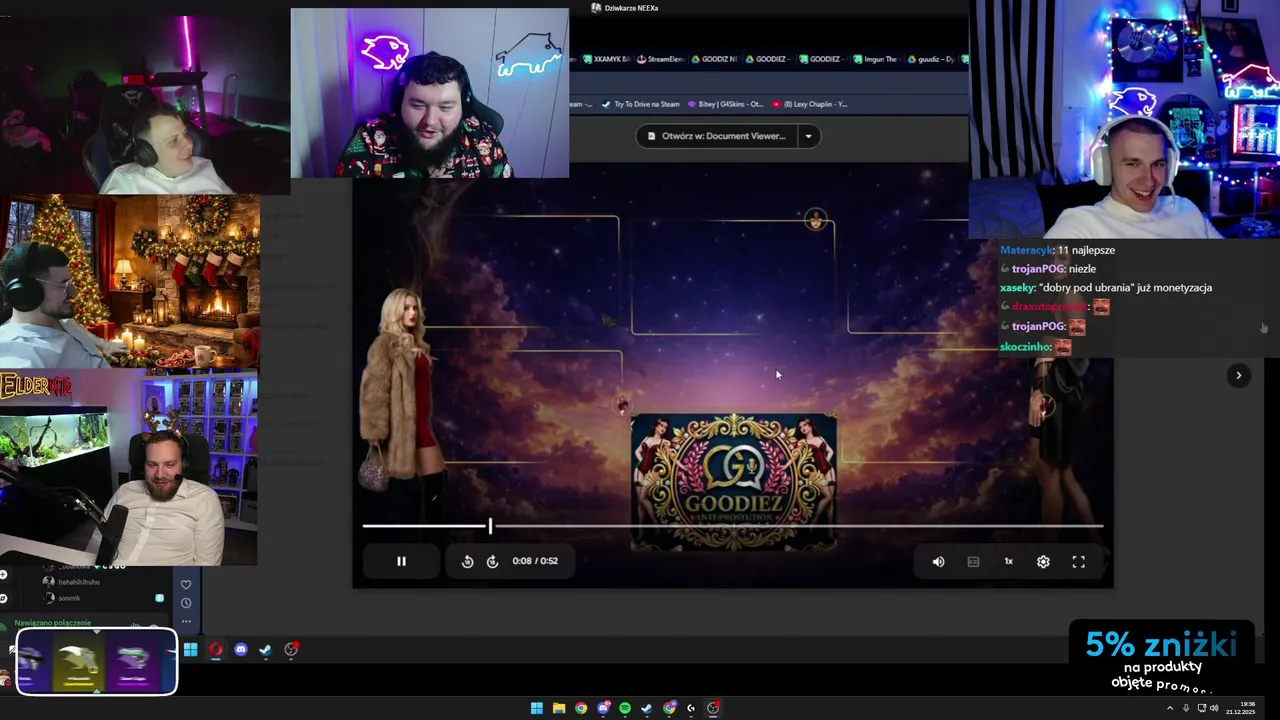Open Discord icon in captured taskbar
Viewport: 1280px width, 720px height.
tap(240, 650)
